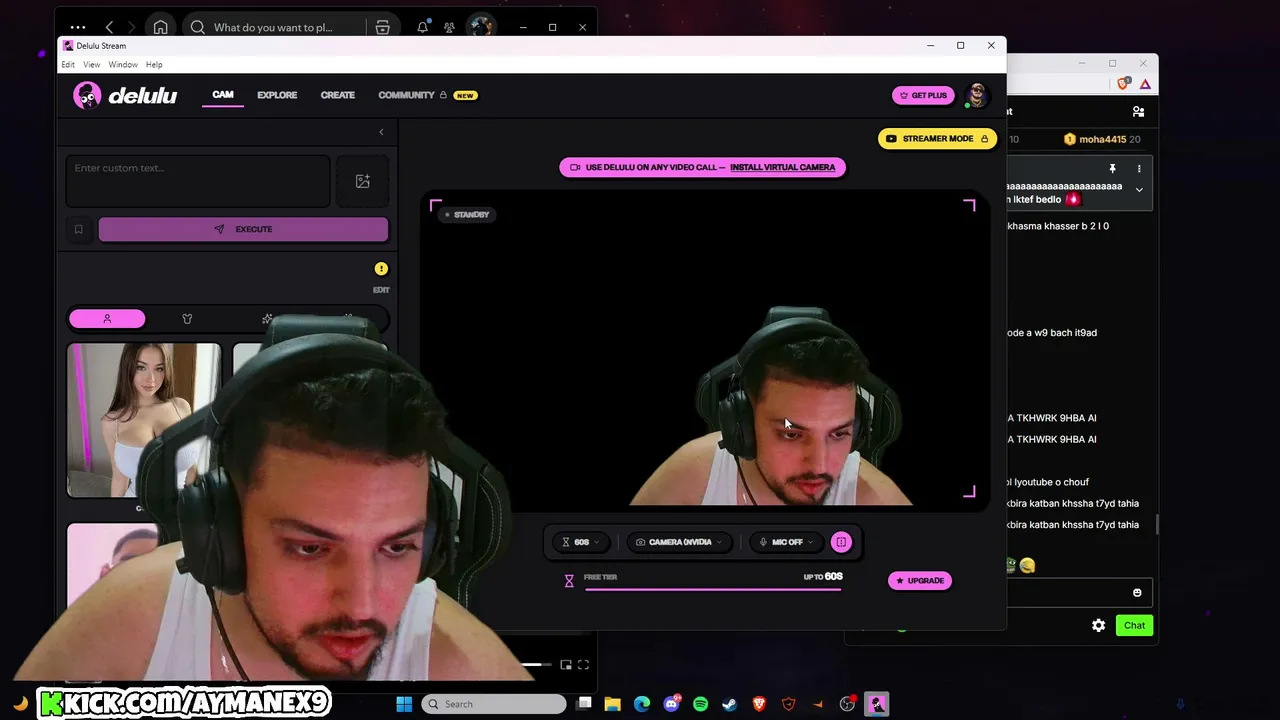Open Microsoft Edge from the taskbar

tap(642, 704)
